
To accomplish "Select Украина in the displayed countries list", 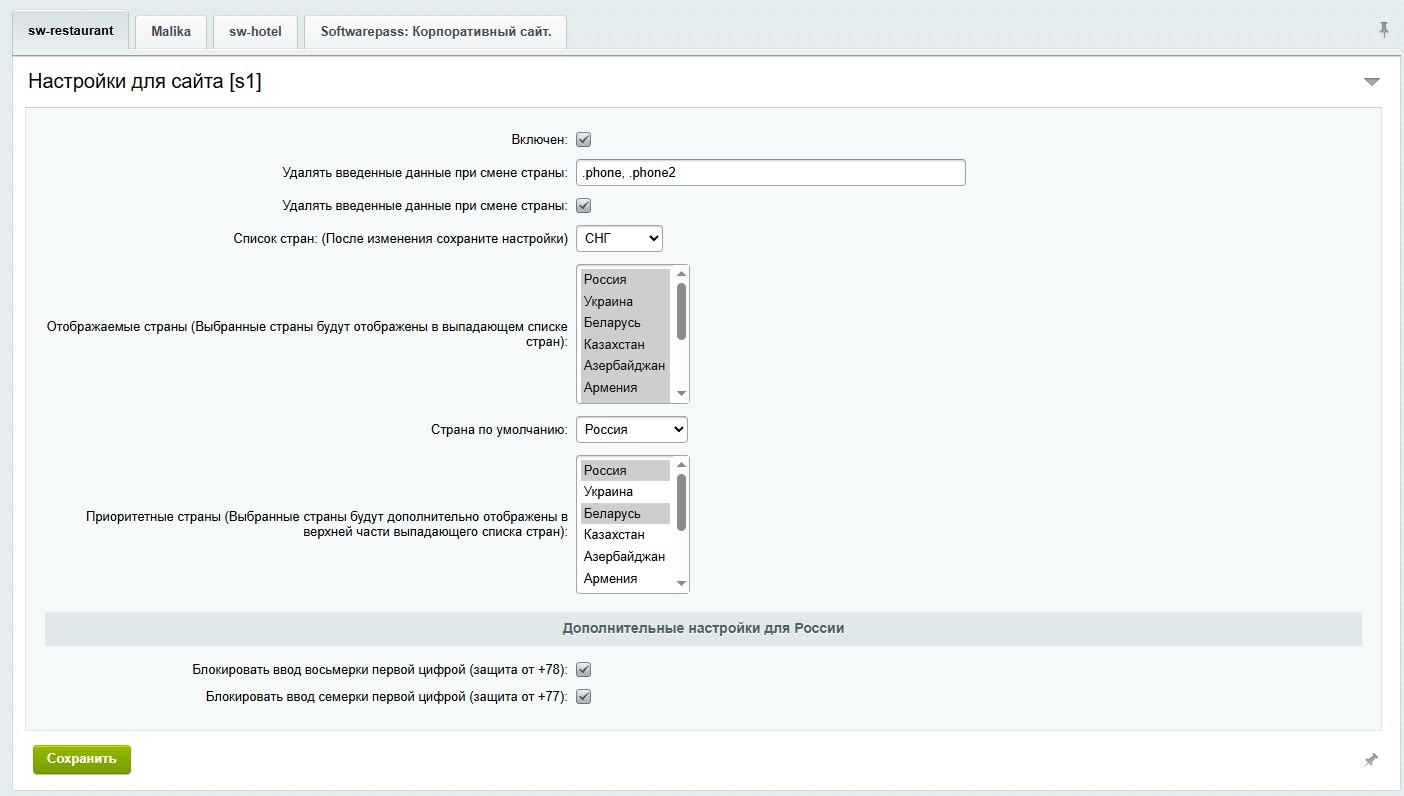I will (x=609, y=302).
